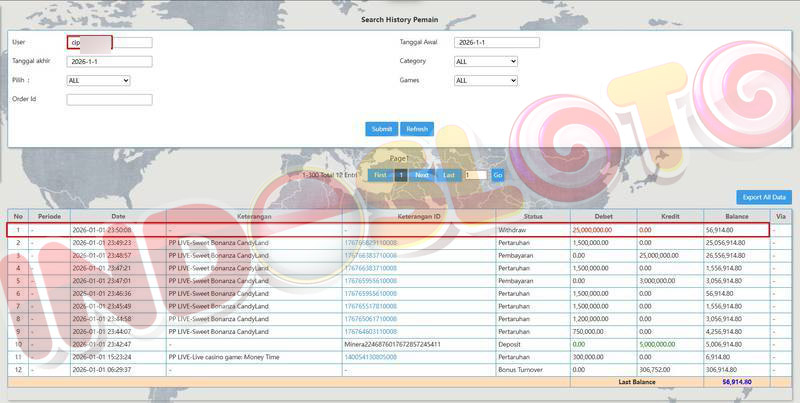Click the Go pagination button
The height and width of the screenshot is (403, 800).
(x=497, y=175)
